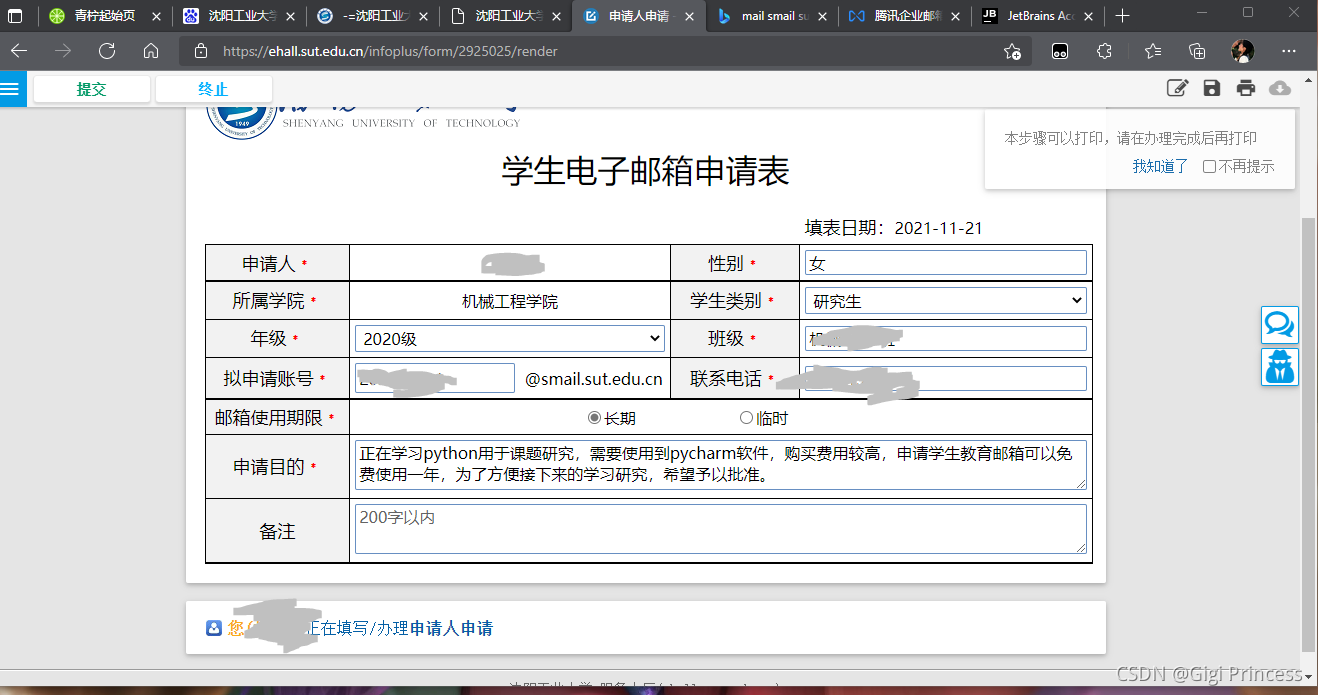Click the cloud download icon
Screen dimensions: 1318x695
1280,88
